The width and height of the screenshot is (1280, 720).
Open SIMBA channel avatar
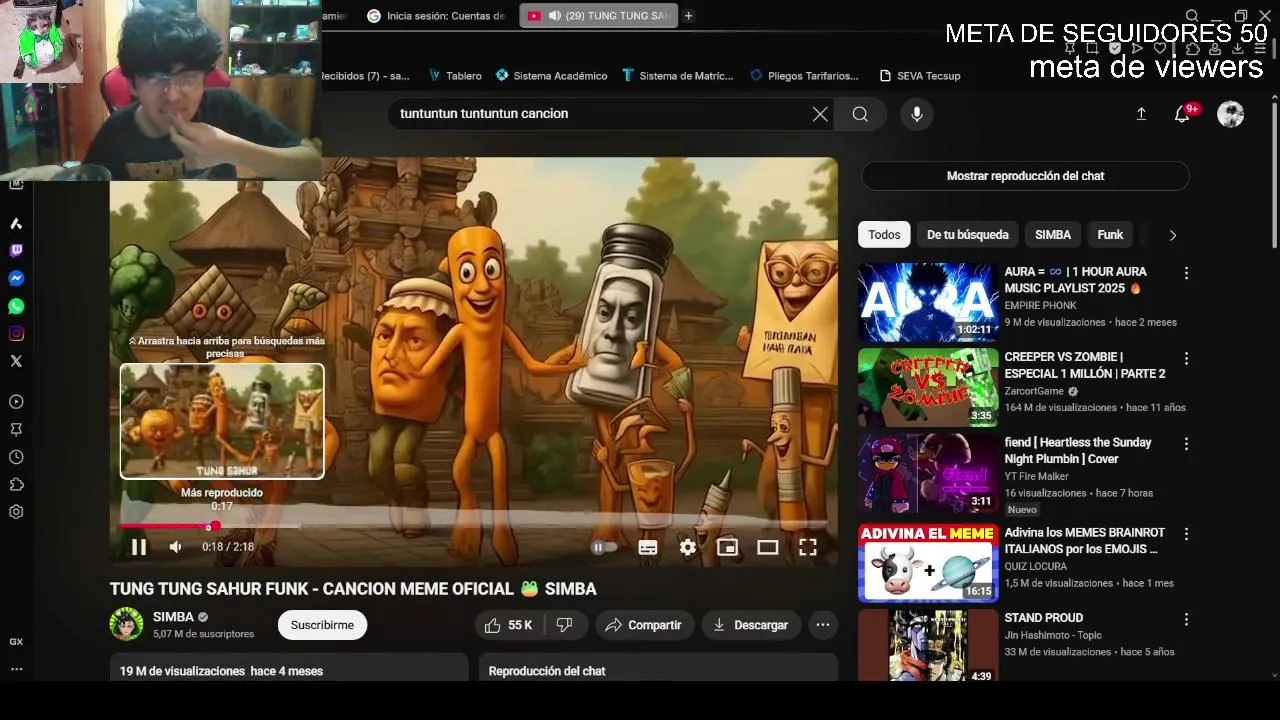pos(126,624)
